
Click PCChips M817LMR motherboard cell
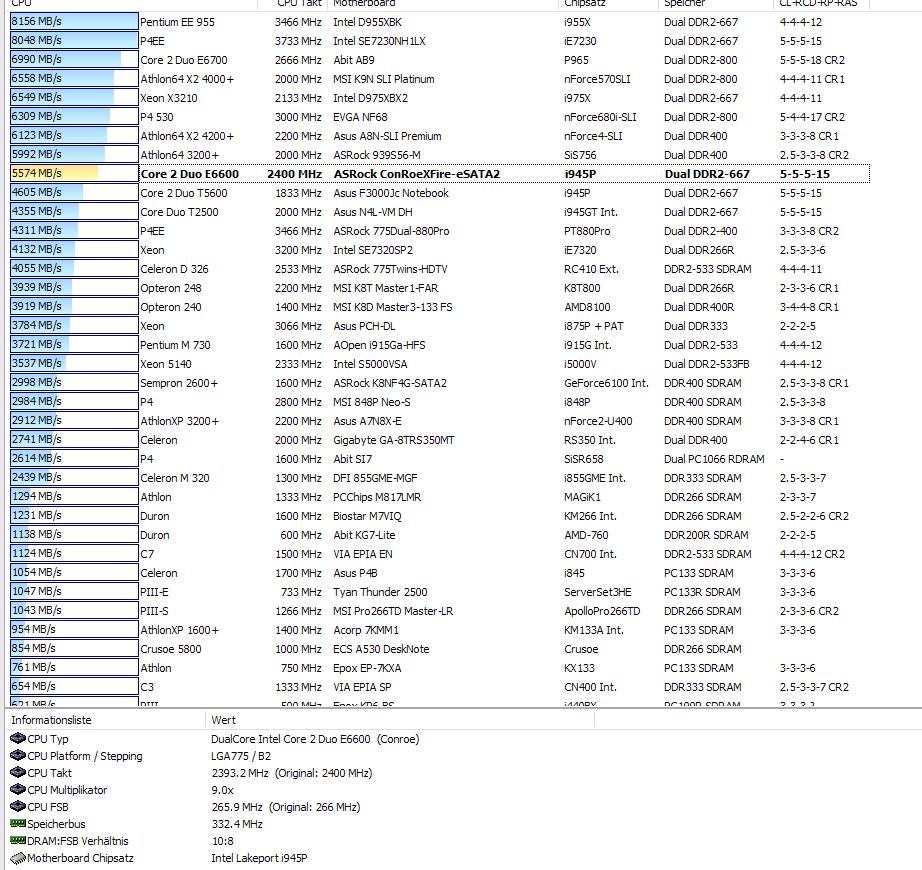tap(377, 497)
